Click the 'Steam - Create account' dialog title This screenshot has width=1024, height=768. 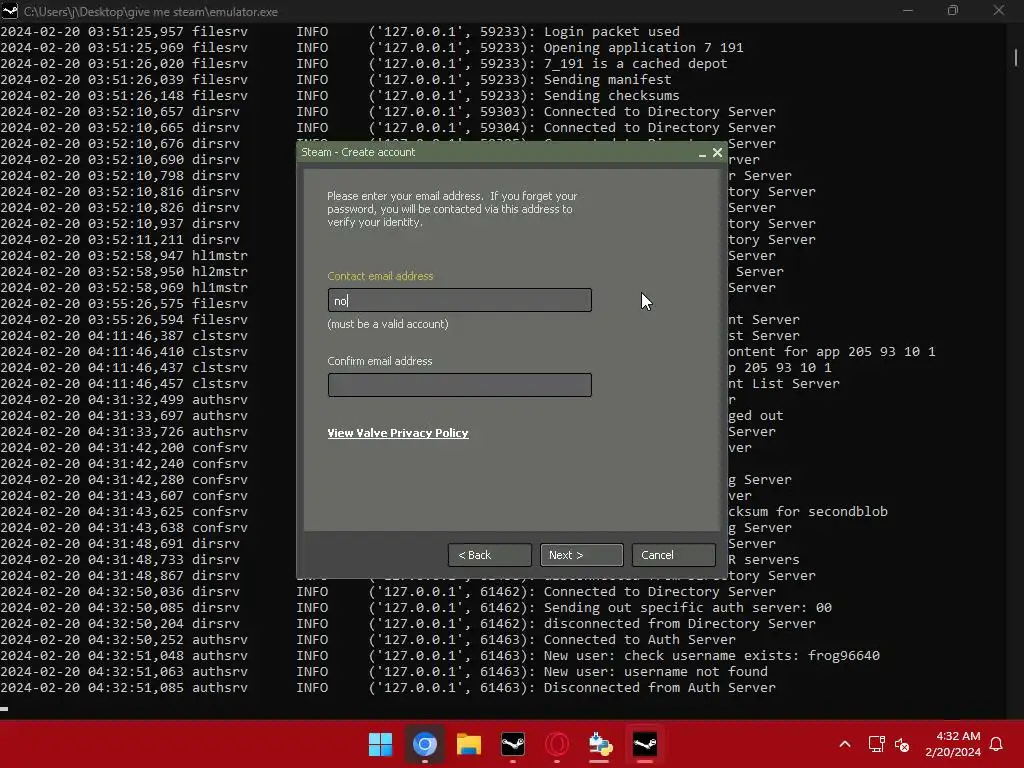[x=358, y=152]
